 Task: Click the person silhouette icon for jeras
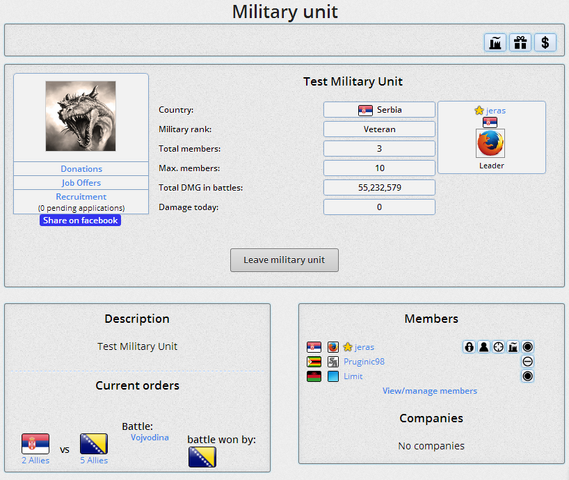pyautogui.click(x=483, y=347)
